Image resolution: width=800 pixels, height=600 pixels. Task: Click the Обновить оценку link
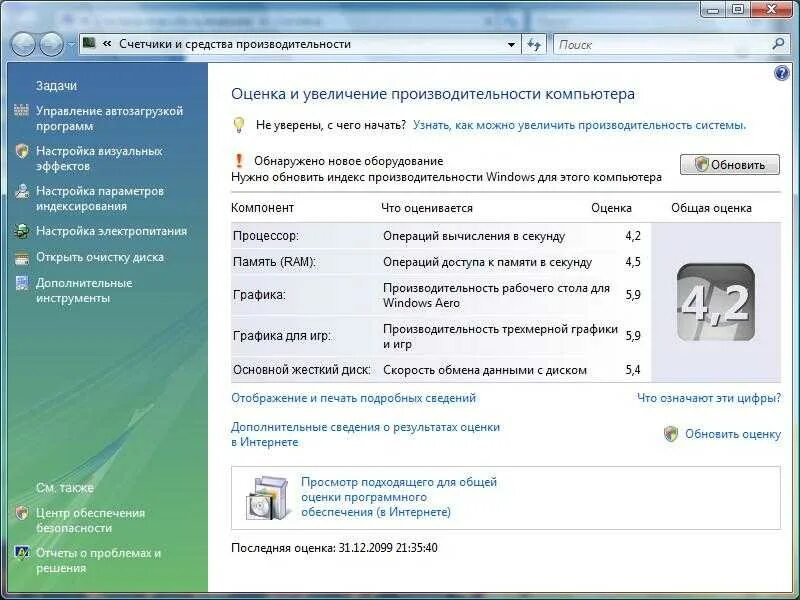tap(733, 434)
